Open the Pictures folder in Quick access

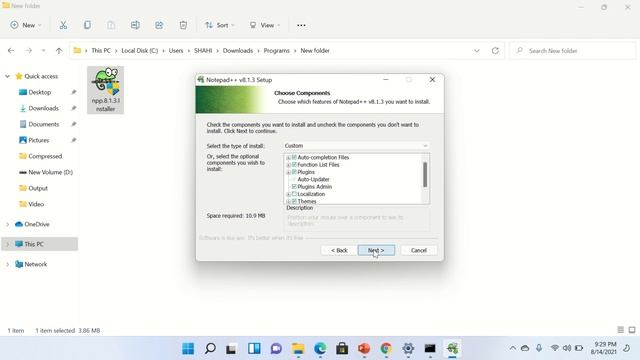[39, 140]
